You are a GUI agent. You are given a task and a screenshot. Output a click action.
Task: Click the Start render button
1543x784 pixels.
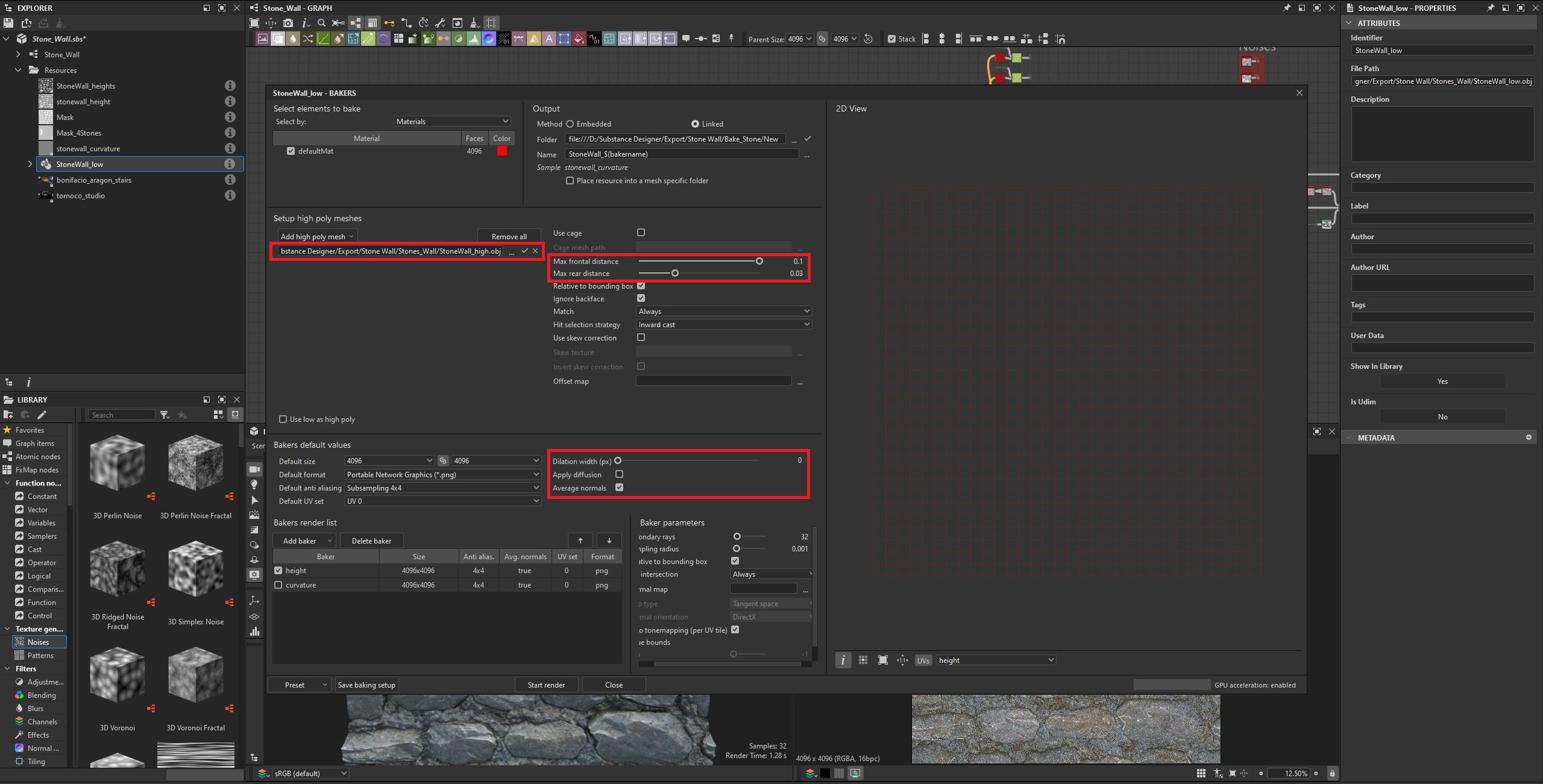(x=546, y=685)
